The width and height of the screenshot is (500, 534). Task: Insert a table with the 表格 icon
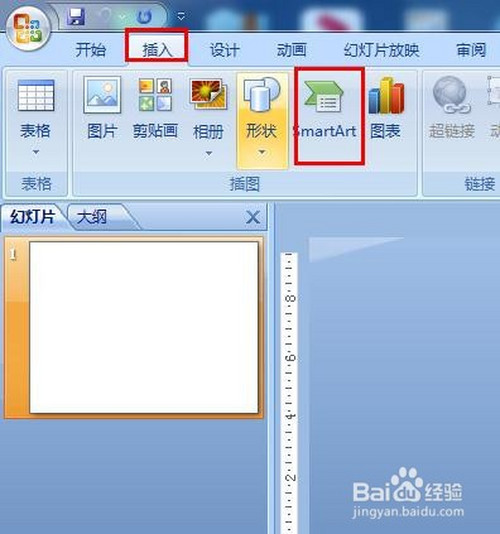tap(36, 95)
